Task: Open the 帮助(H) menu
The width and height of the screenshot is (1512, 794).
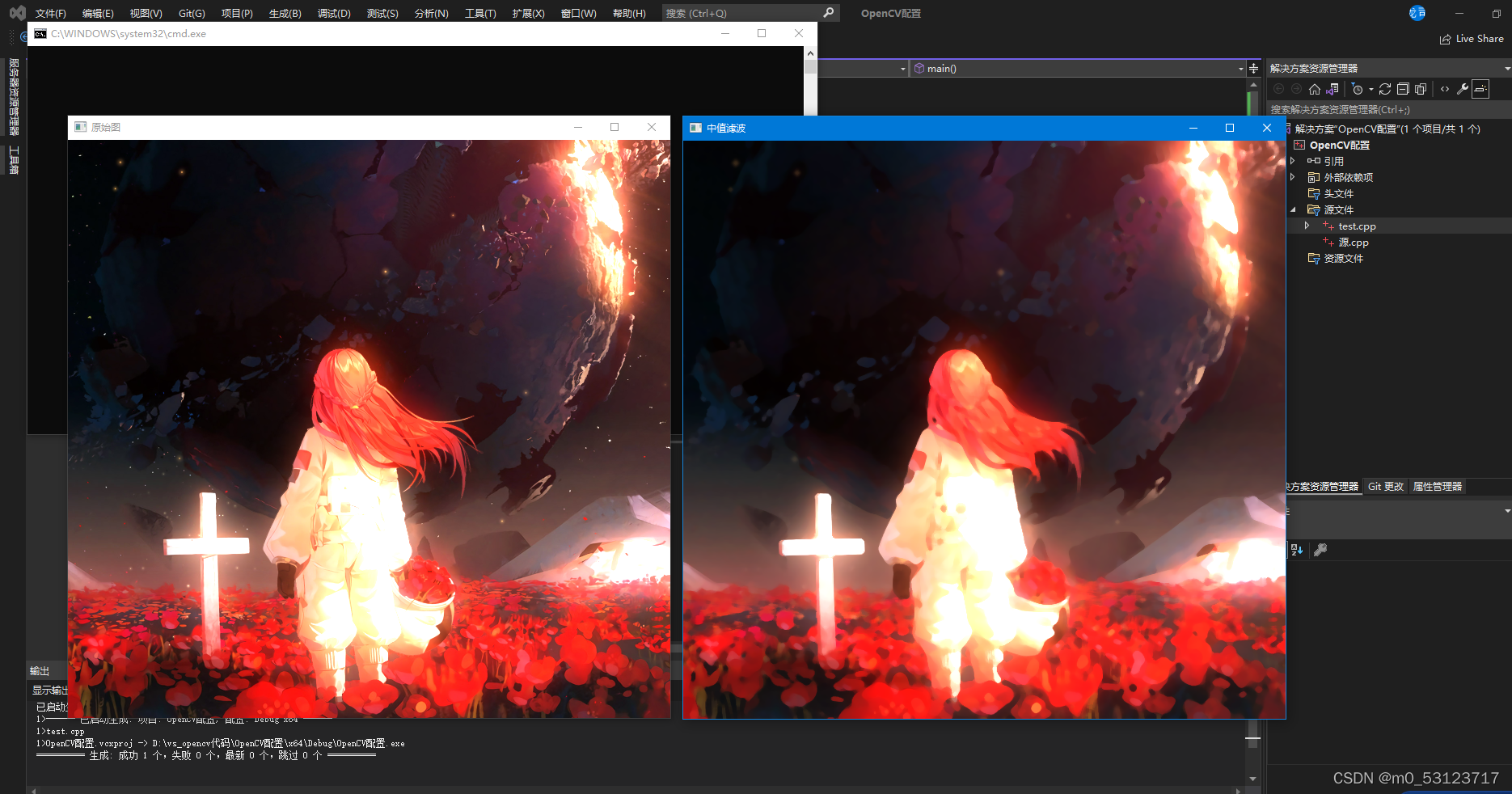Action: click(629, 14)
